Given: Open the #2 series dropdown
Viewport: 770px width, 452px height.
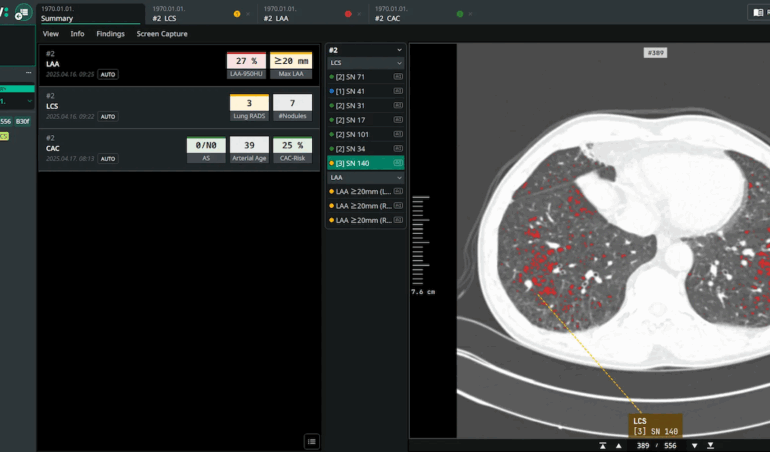Looking at the screenshot, I should point(399,49).
